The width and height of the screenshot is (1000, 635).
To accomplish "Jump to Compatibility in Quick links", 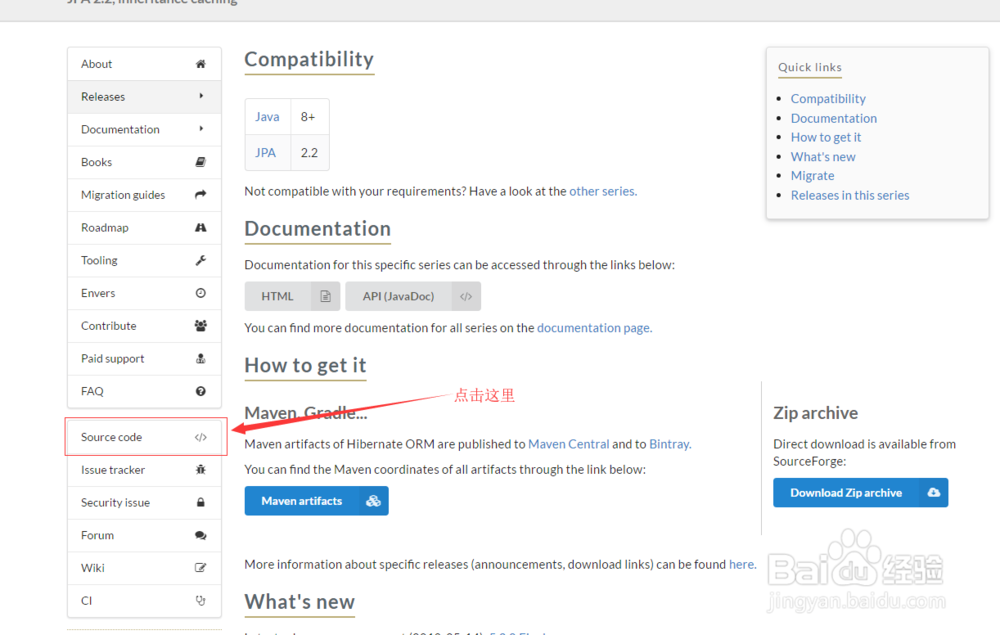I will (x=828, y=99).
